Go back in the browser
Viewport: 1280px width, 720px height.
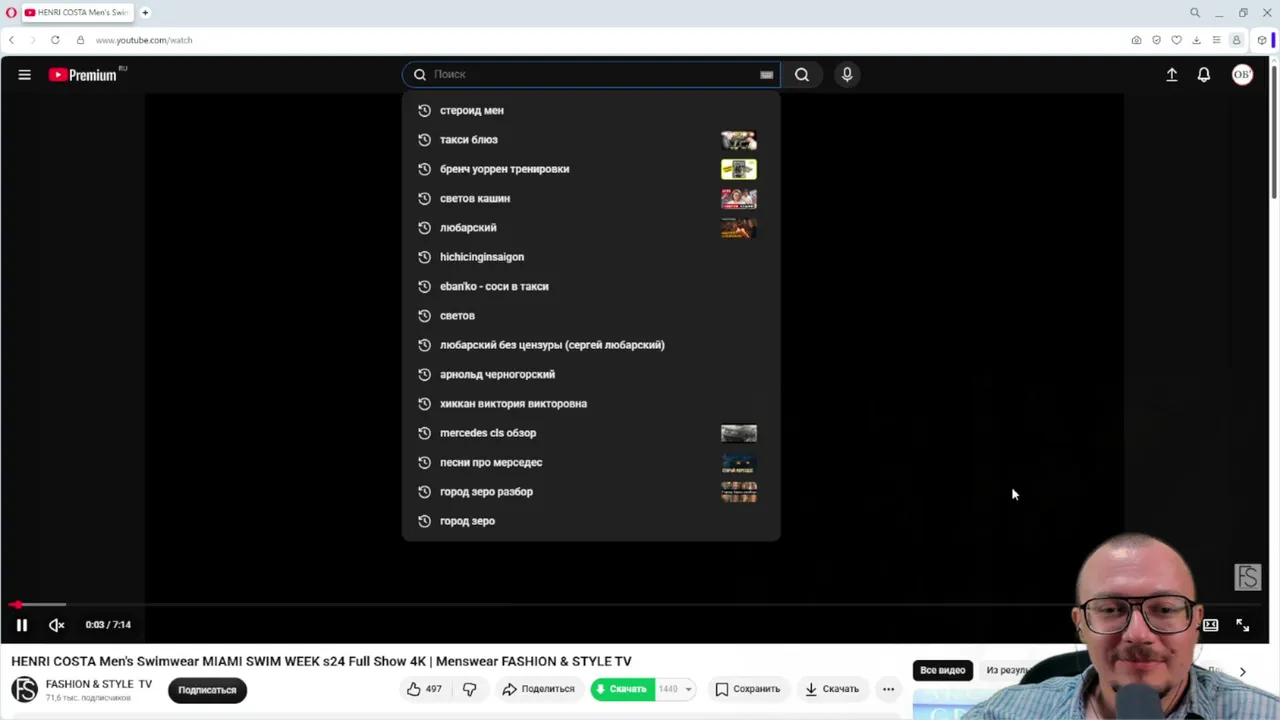(11, 40)
